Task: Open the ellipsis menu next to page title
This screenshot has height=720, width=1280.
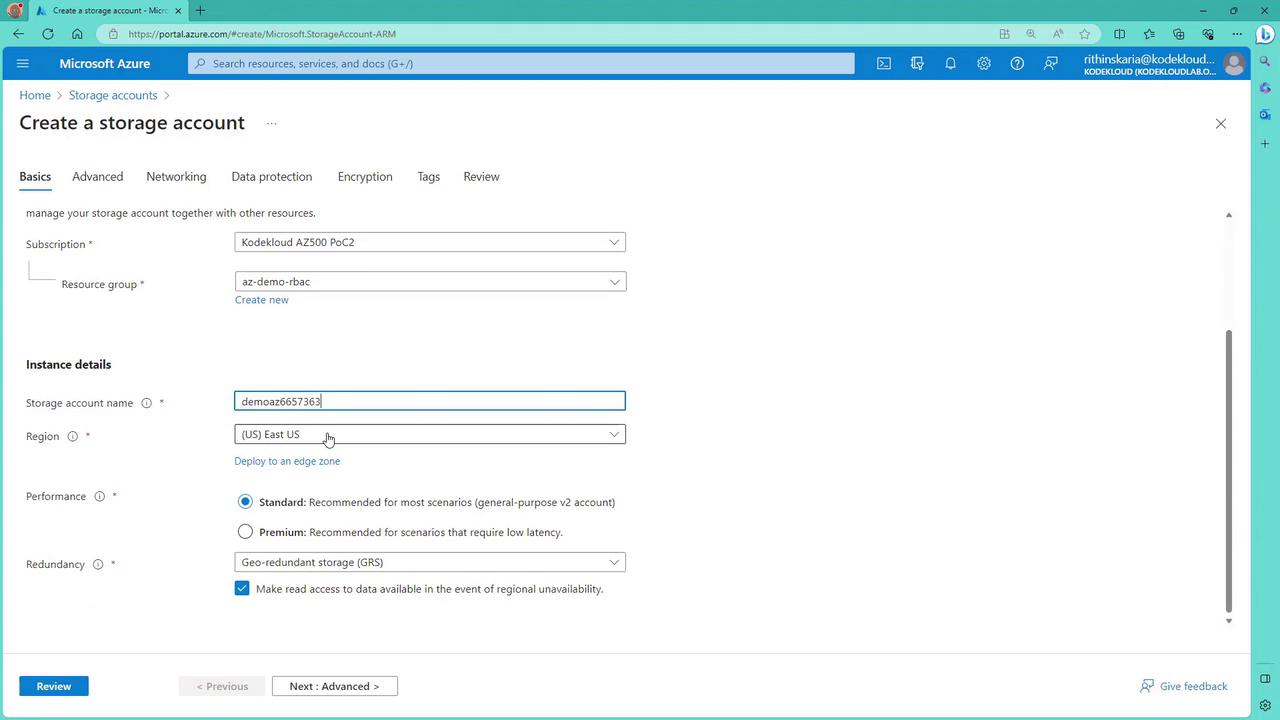Action: [271, 124]
